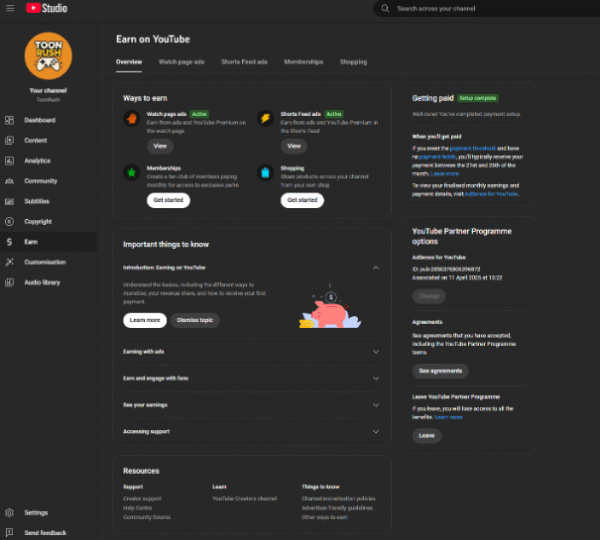
Task: Click the Earn dollar-sign icon
Action: (x=10, y=242)
